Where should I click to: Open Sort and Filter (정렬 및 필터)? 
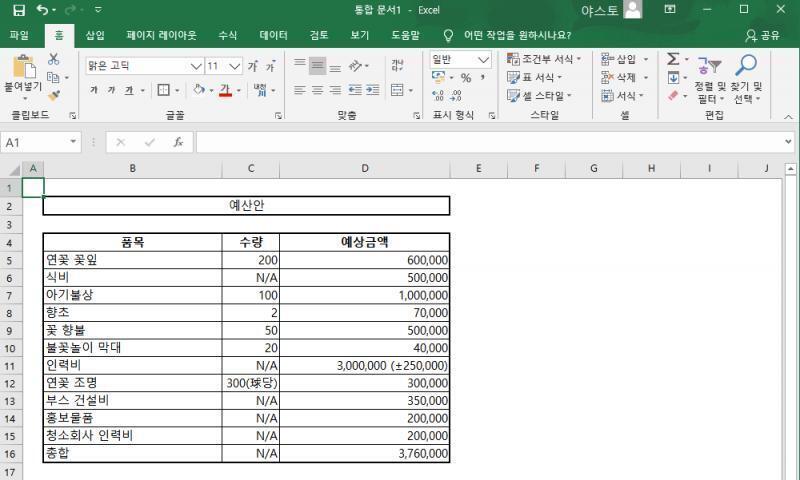point(709,80)
